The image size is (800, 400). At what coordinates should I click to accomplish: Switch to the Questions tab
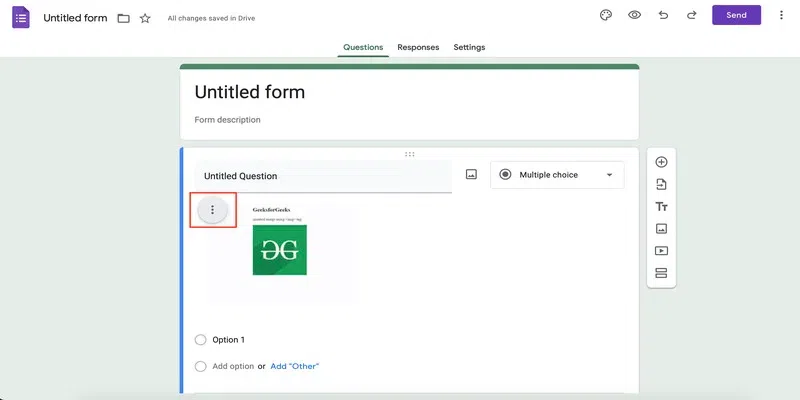pos(363,47)
